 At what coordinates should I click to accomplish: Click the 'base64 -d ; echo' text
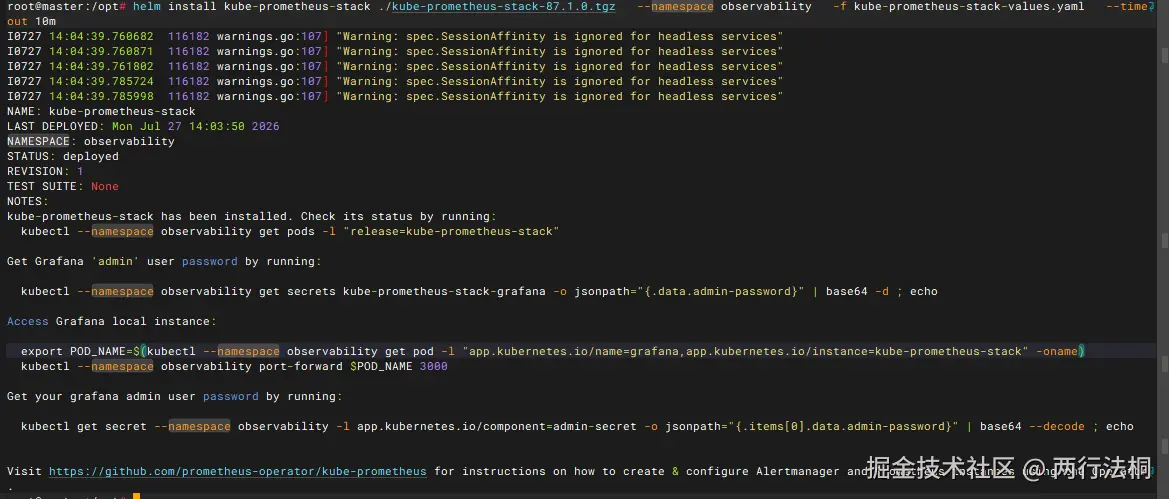pos(882,292)
